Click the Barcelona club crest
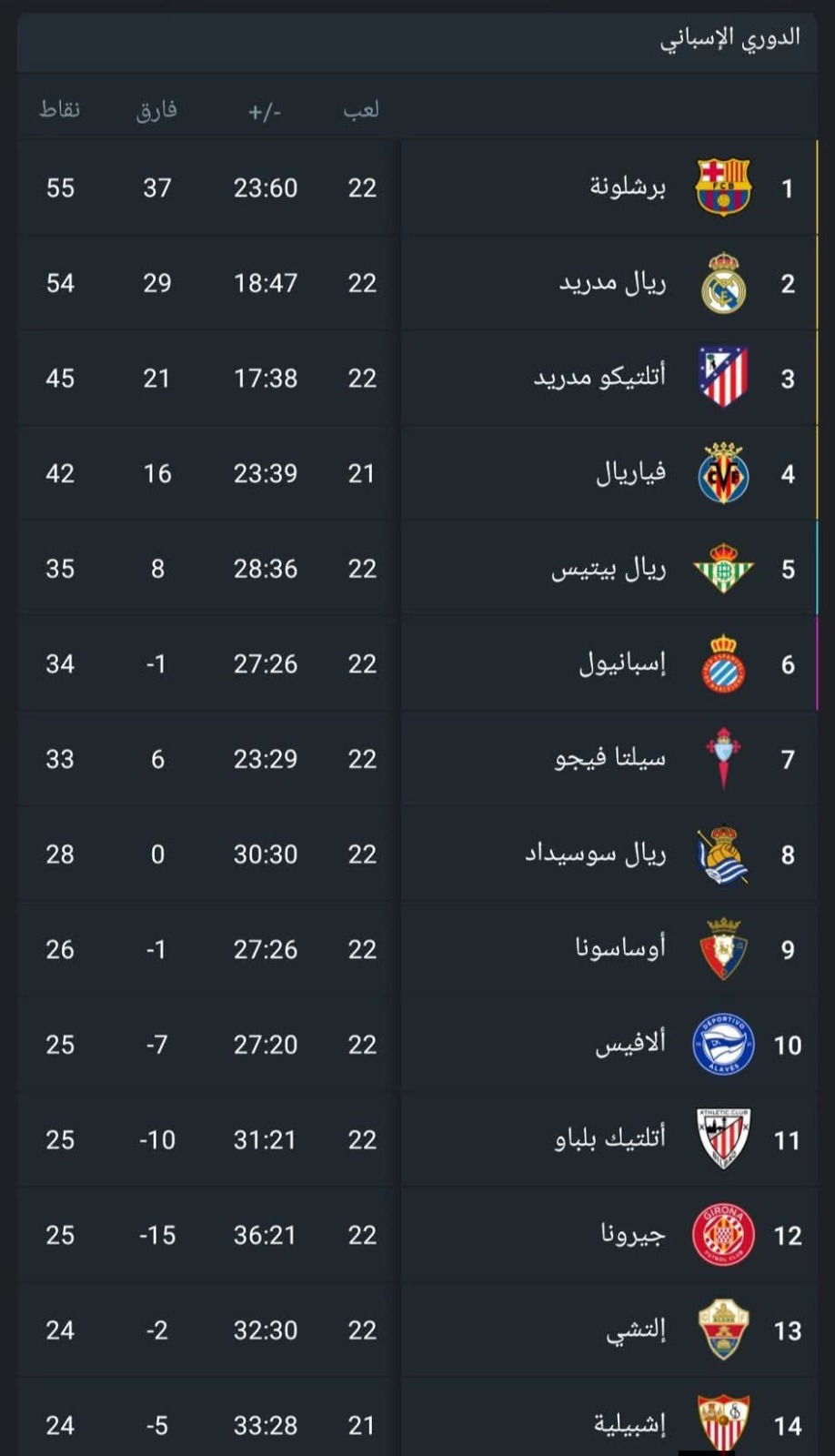The height and width of the screenshot is (1456, 835). pyautogui.click(x=723, y=187)
